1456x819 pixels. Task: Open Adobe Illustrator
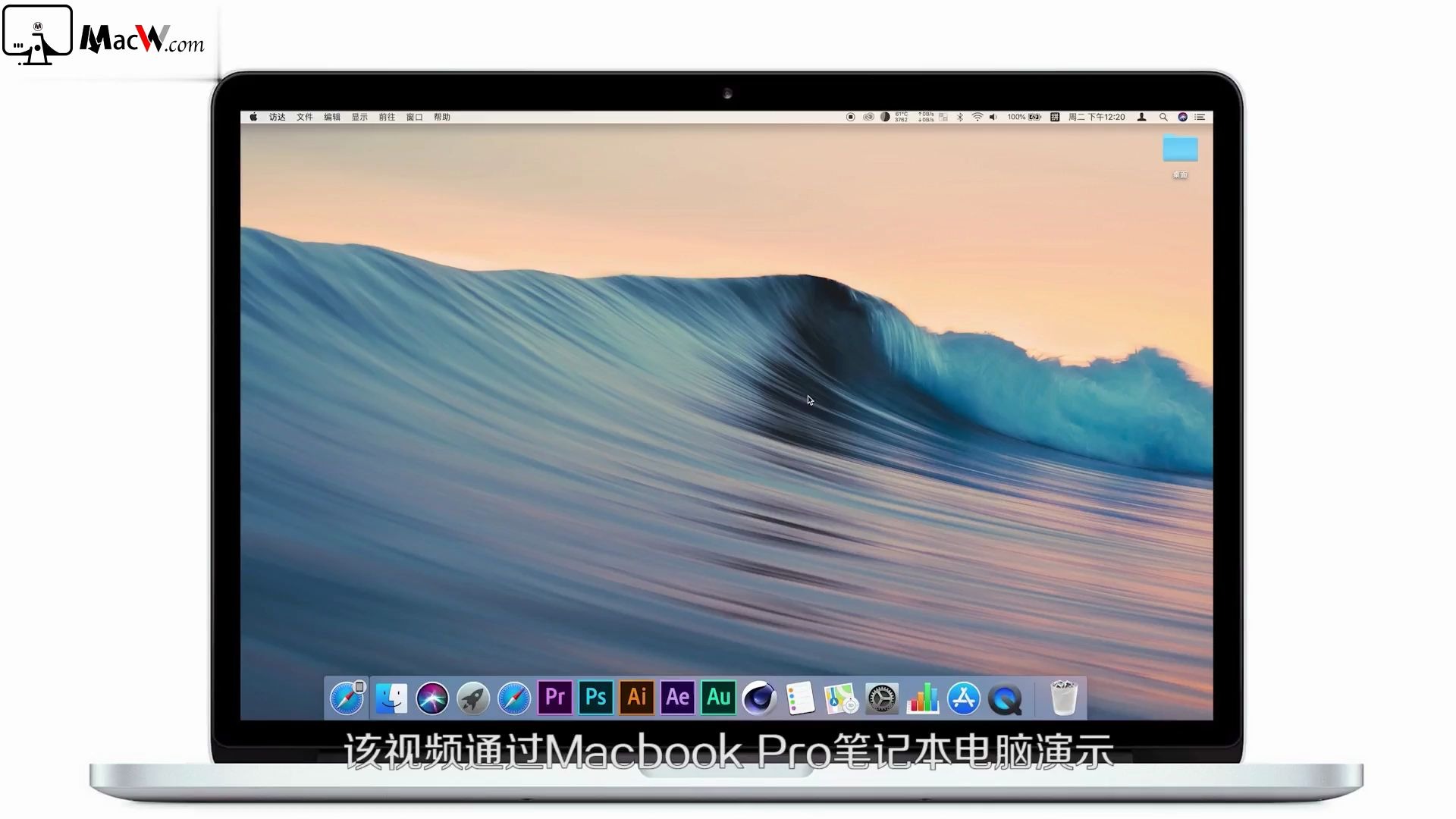click(636, 697)
